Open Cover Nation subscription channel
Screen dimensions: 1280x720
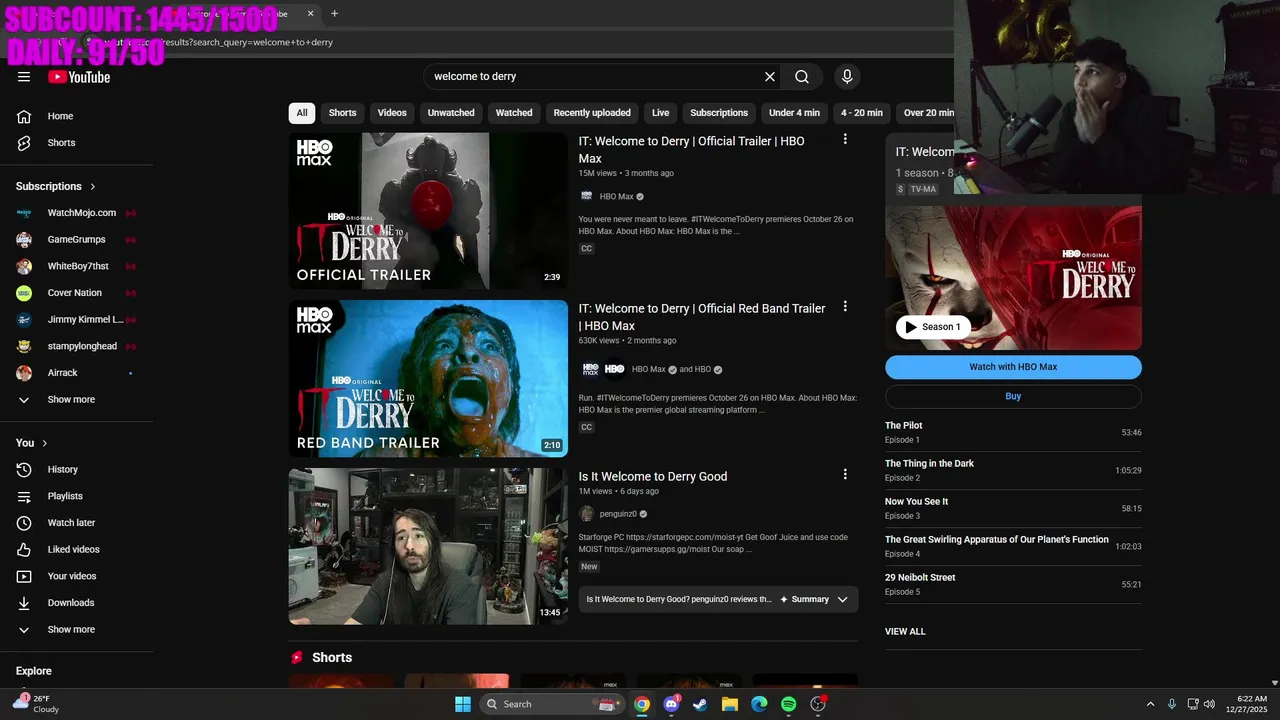point(77,293)
